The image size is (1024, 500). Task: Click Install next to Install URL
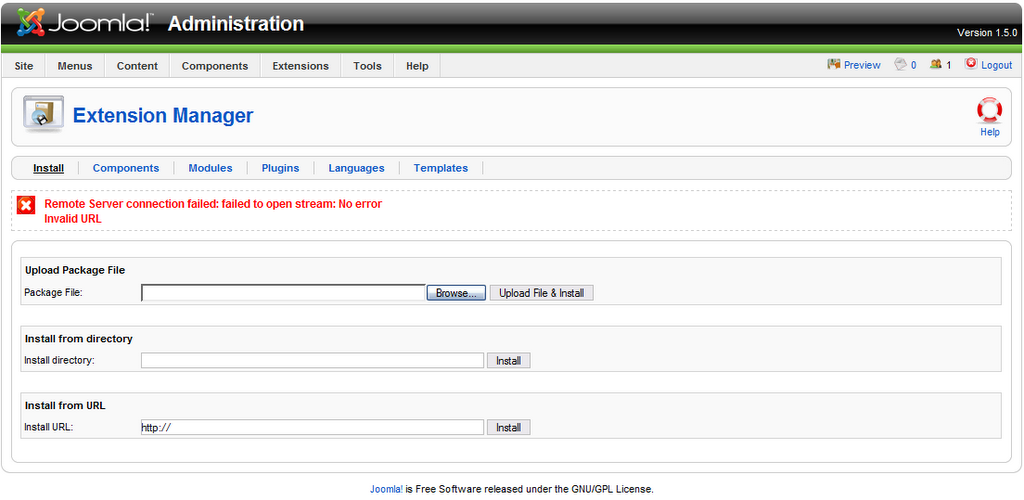click(x=508, y=428)
